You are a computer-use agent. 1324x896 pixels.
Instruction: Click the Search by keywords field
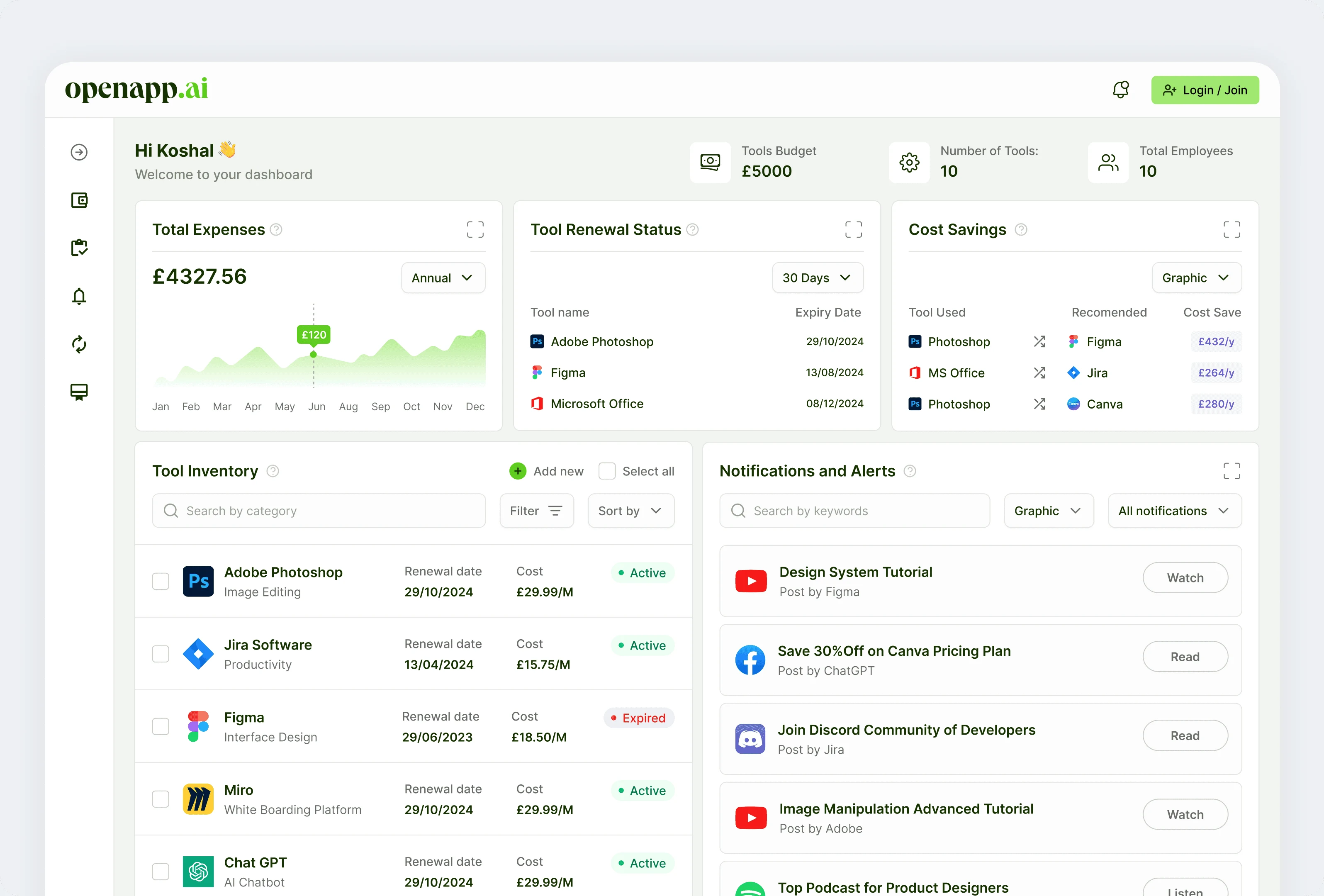click(x=854, y=511)
